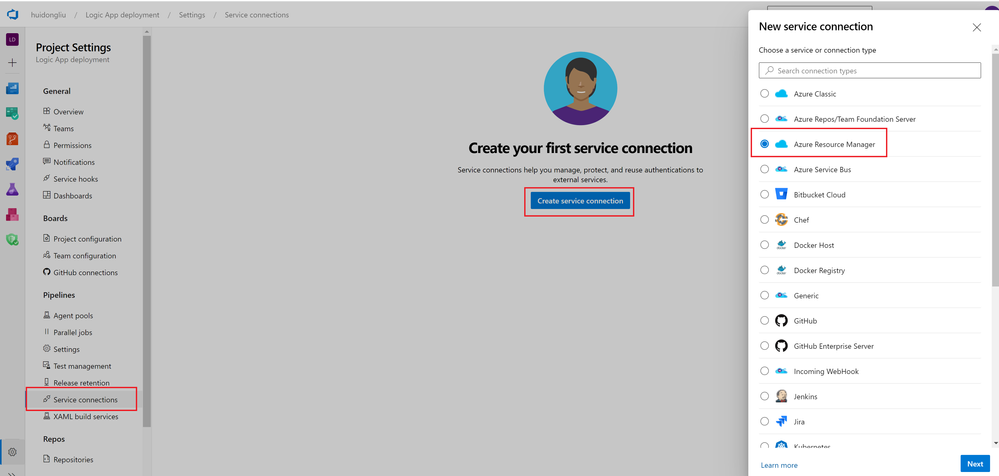
Task: Open the Learn more link
Action: (x=779, y=465)
